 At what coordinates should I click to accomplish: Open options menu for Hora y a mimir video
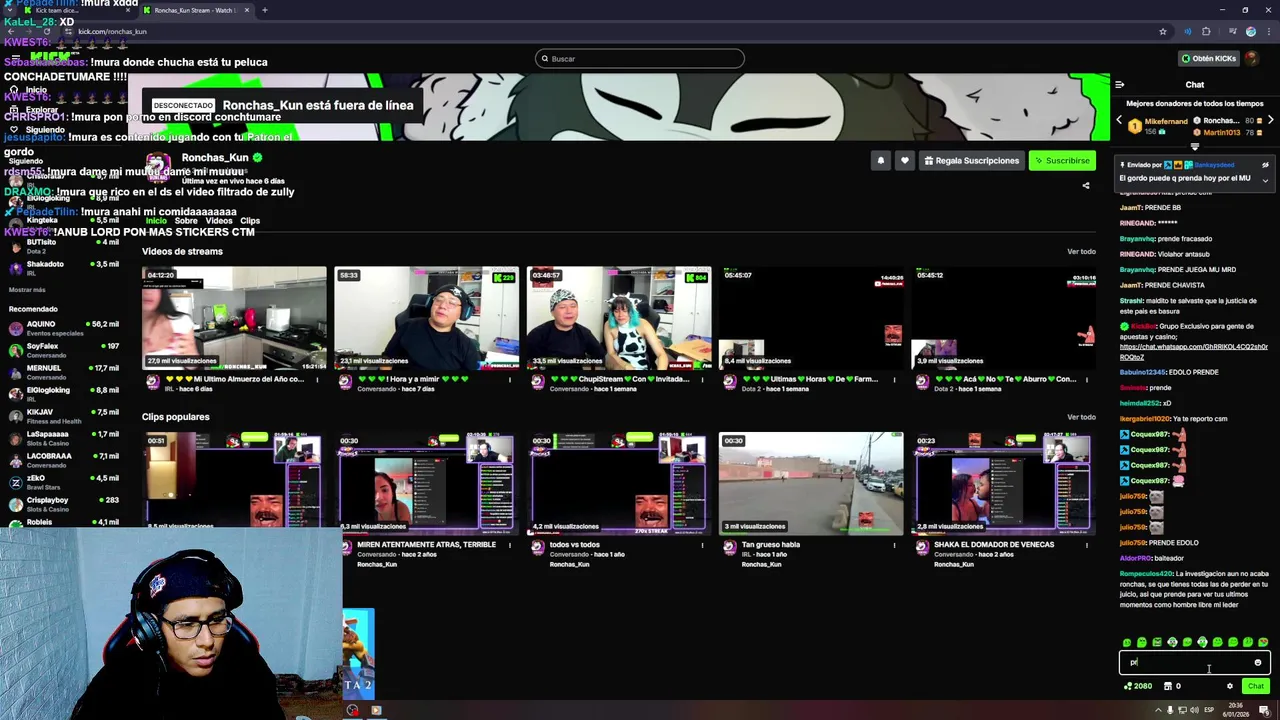[509, 379]
